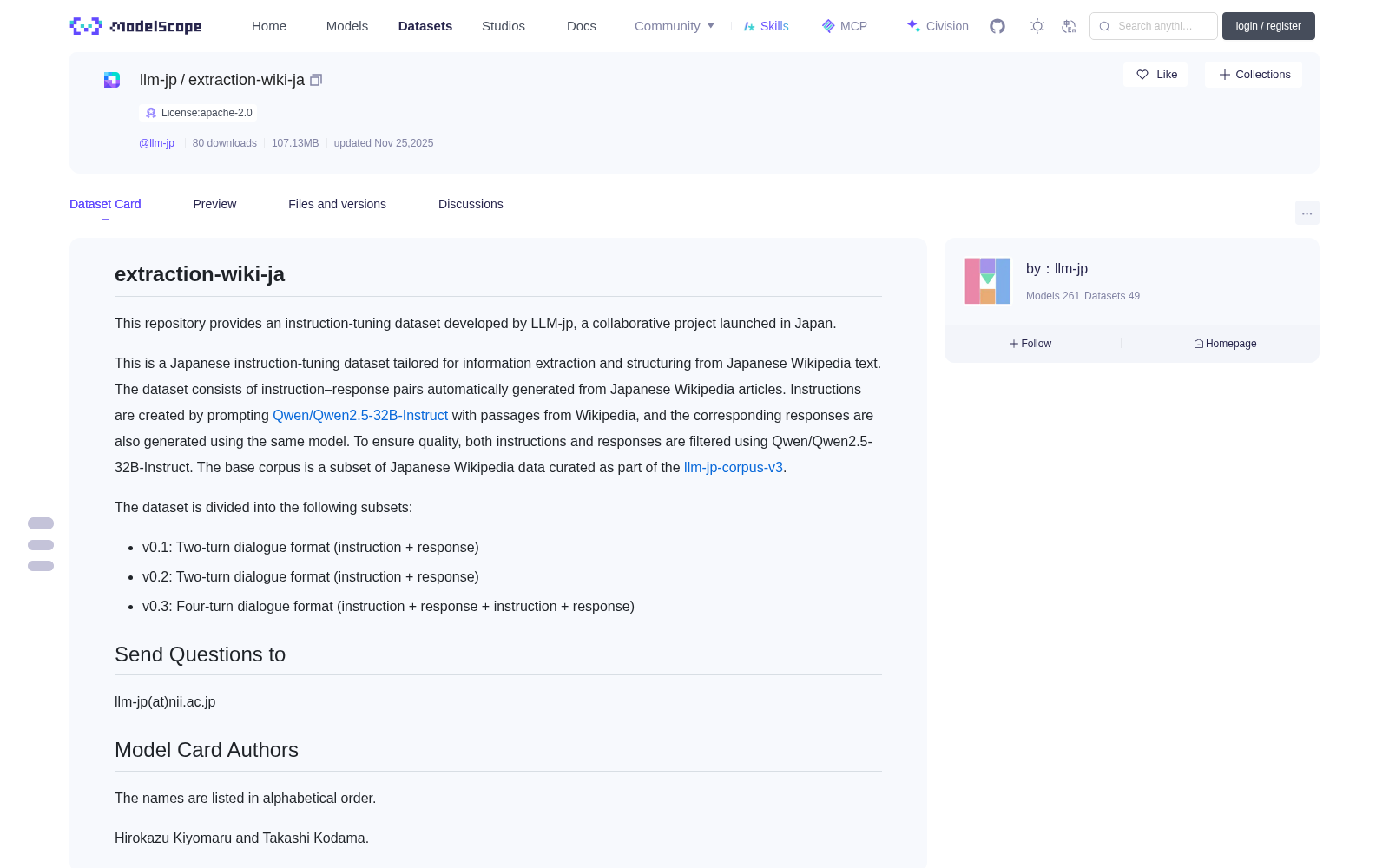The width and height of the screenshot is (1389, 868).
Task: Copy dataset name extraction-wiki-ja icon
Action: (x=316, y=80)
